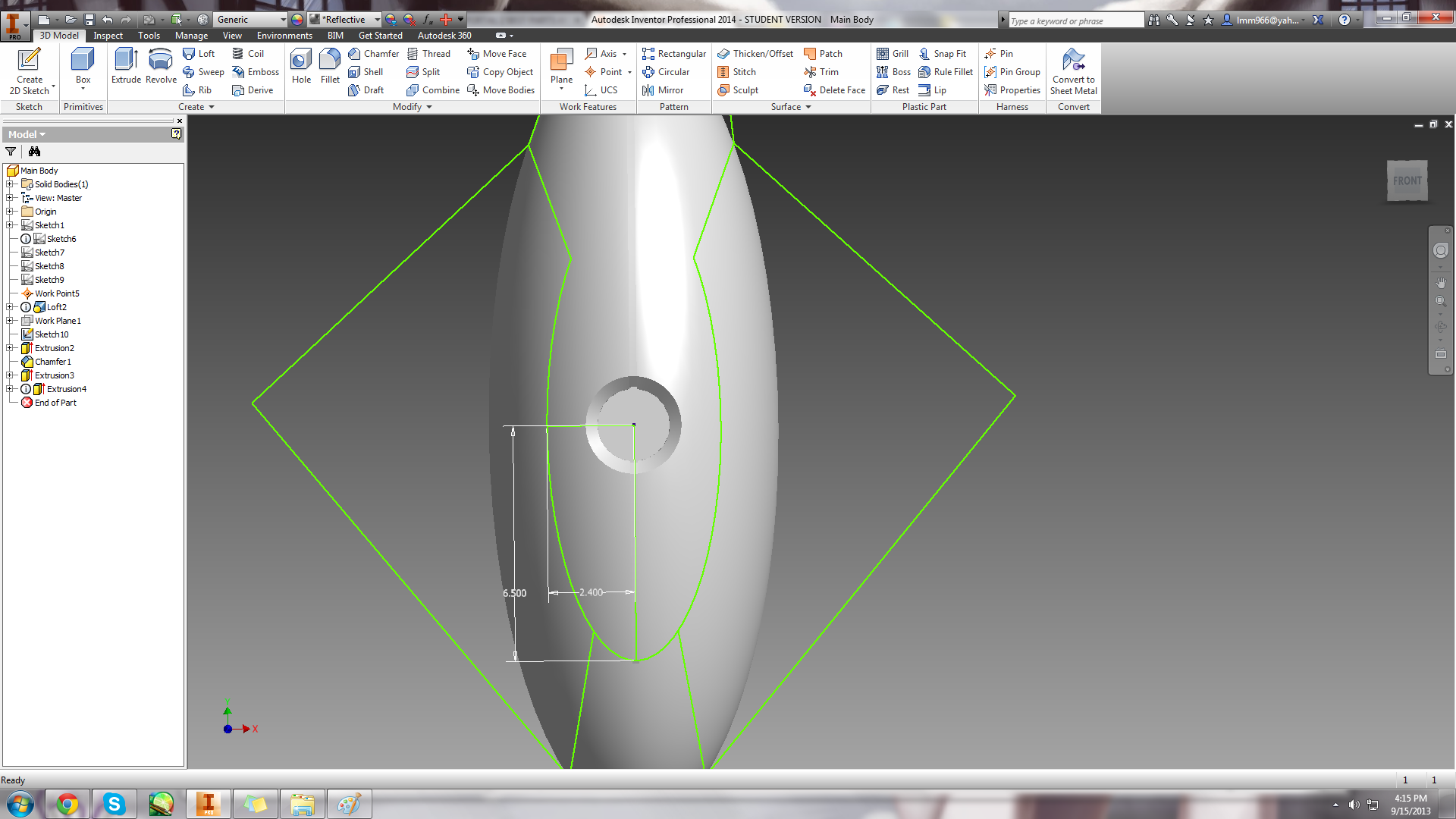This screenshot has height=819, width=1456.
Task: Select the Chamfer tool
Action: (x=374, y=54)
